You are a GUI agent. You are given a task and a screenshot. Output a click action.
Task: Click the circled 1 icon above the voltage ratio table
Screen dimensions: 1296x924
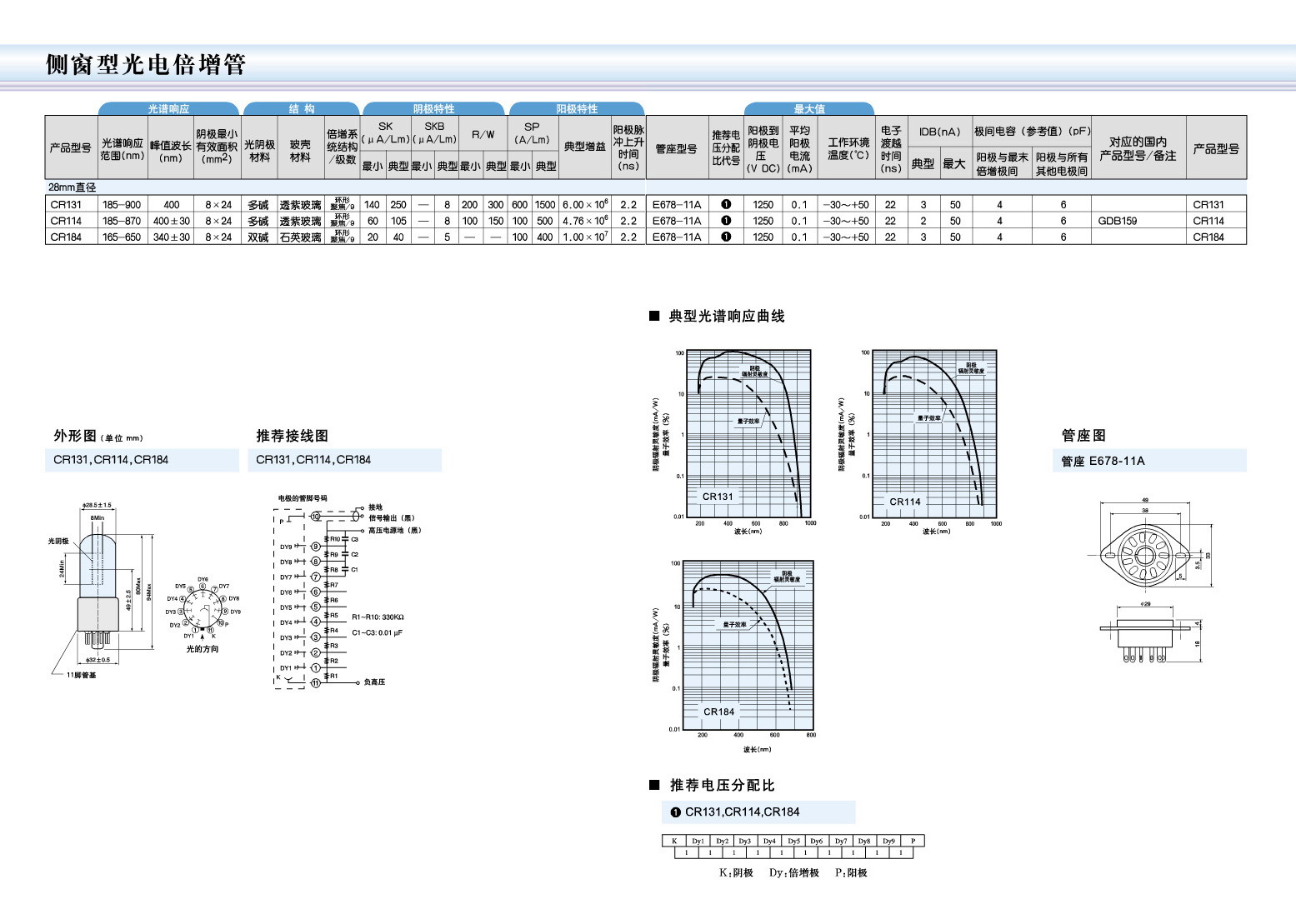[x=676, y=812]
